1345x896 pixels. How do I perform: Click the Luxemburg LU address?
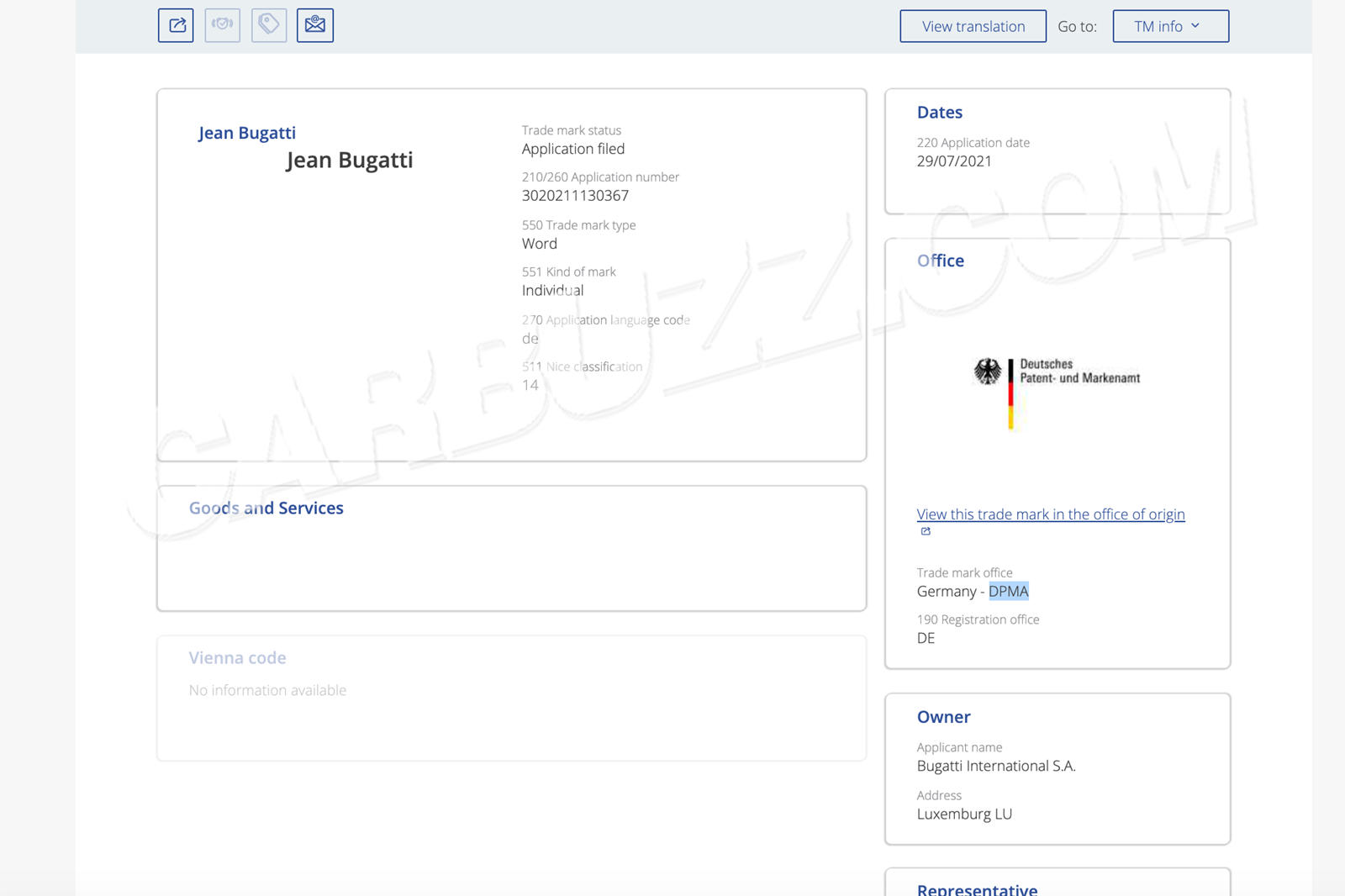964,814
